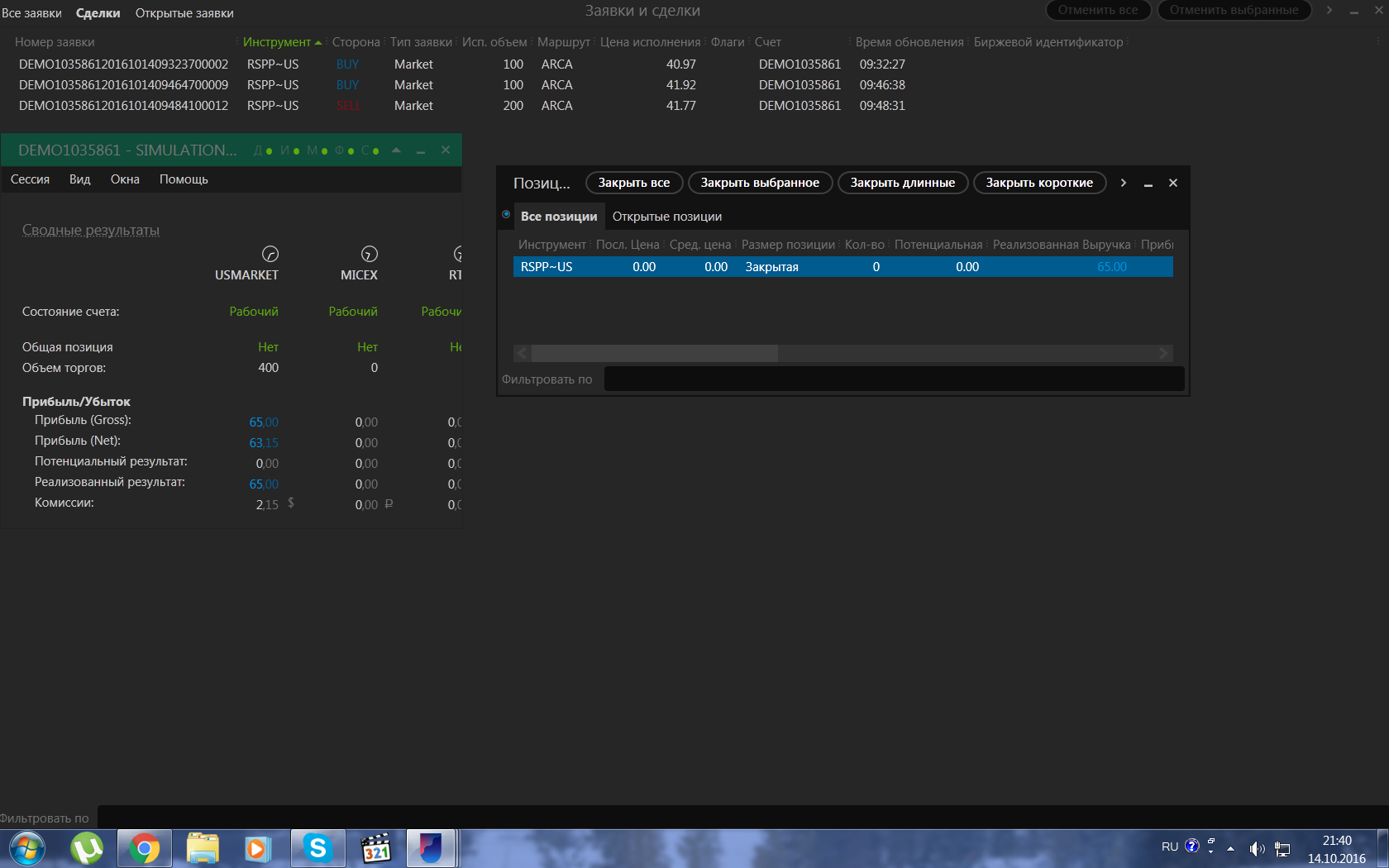Sort by the Инструмент column header
The width and height of the screenshot is (1389, 868).
coord(277,42)
